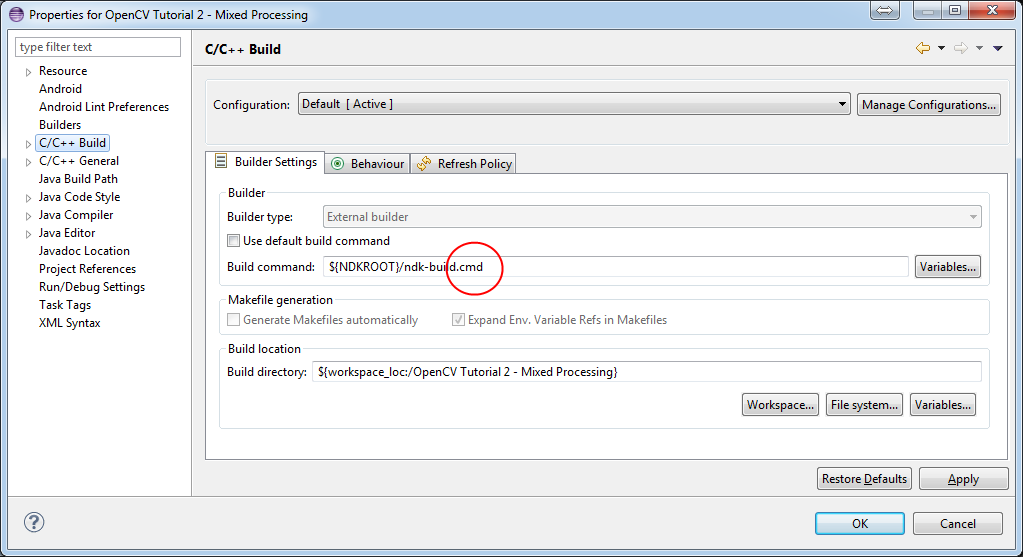
Task: Enable Use default build command checkbox
Action: [x=234, y=241]
